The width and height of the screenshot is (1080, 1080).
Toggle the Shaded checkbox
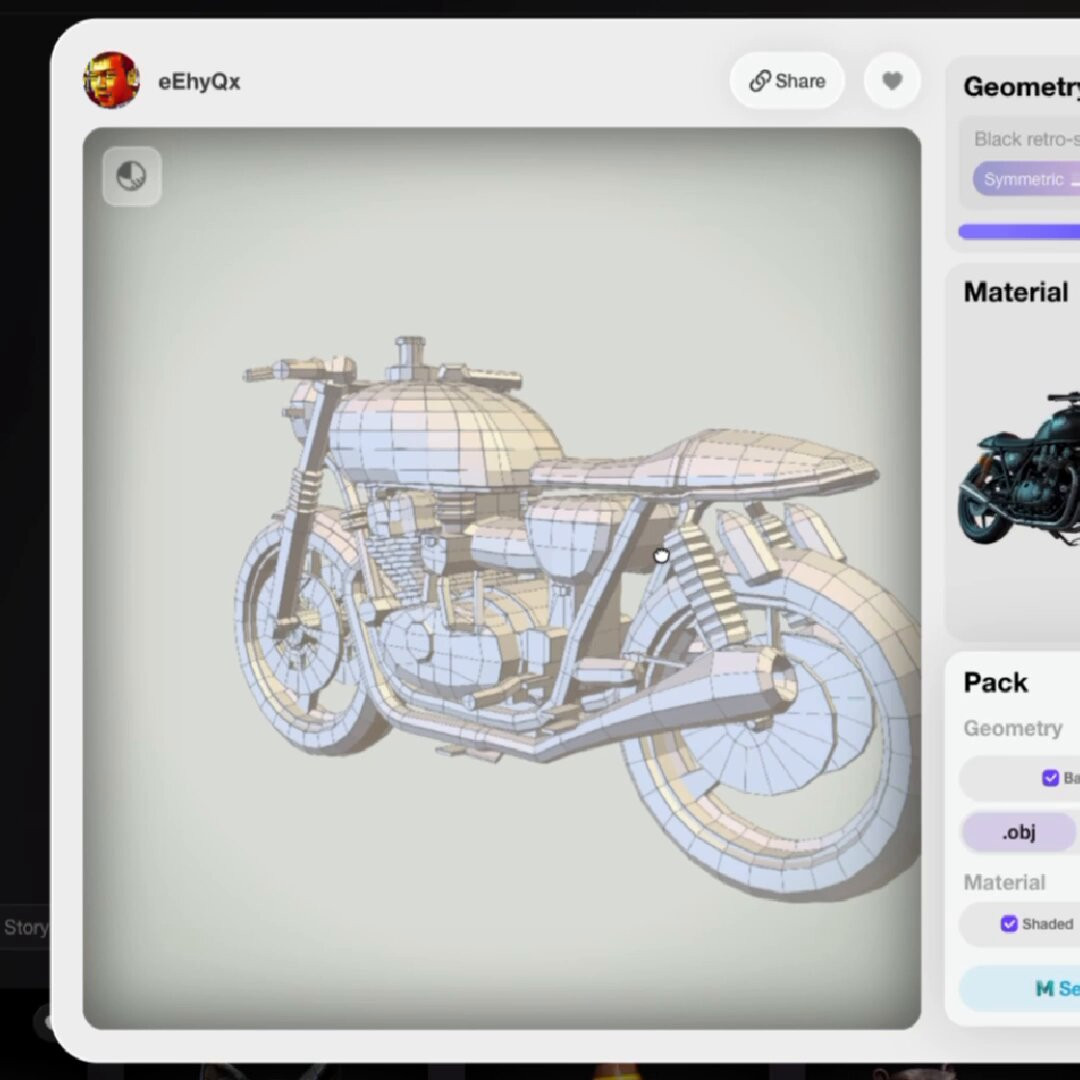point(1008,924)
